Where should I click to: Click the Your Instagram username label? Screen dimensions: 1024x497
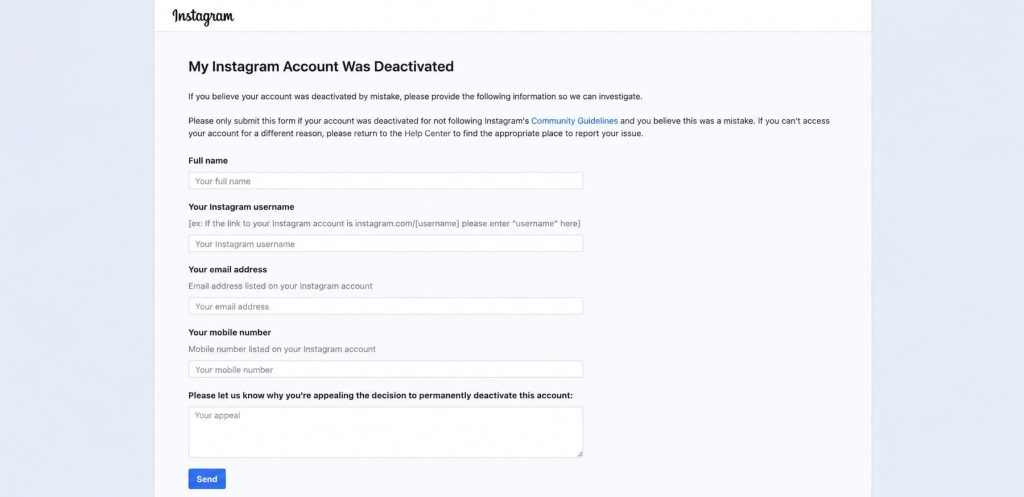pyautogui.click(x=241, y=207)
